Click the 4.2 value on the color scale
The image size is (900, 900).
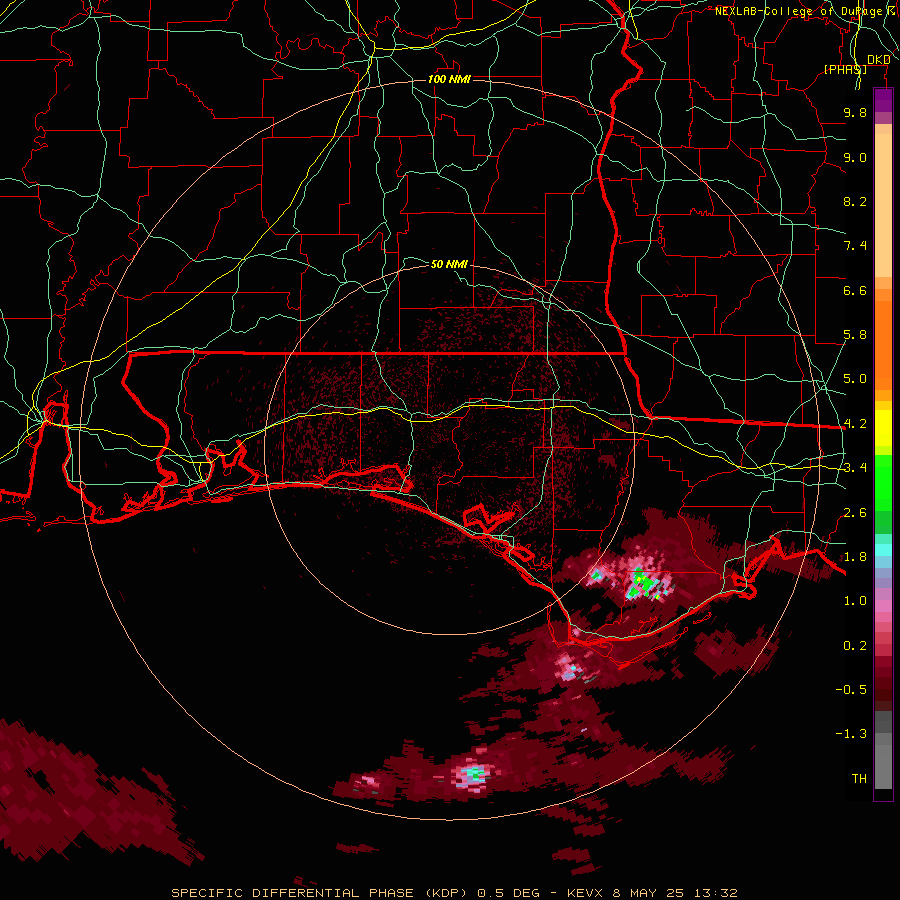(855, 424)
